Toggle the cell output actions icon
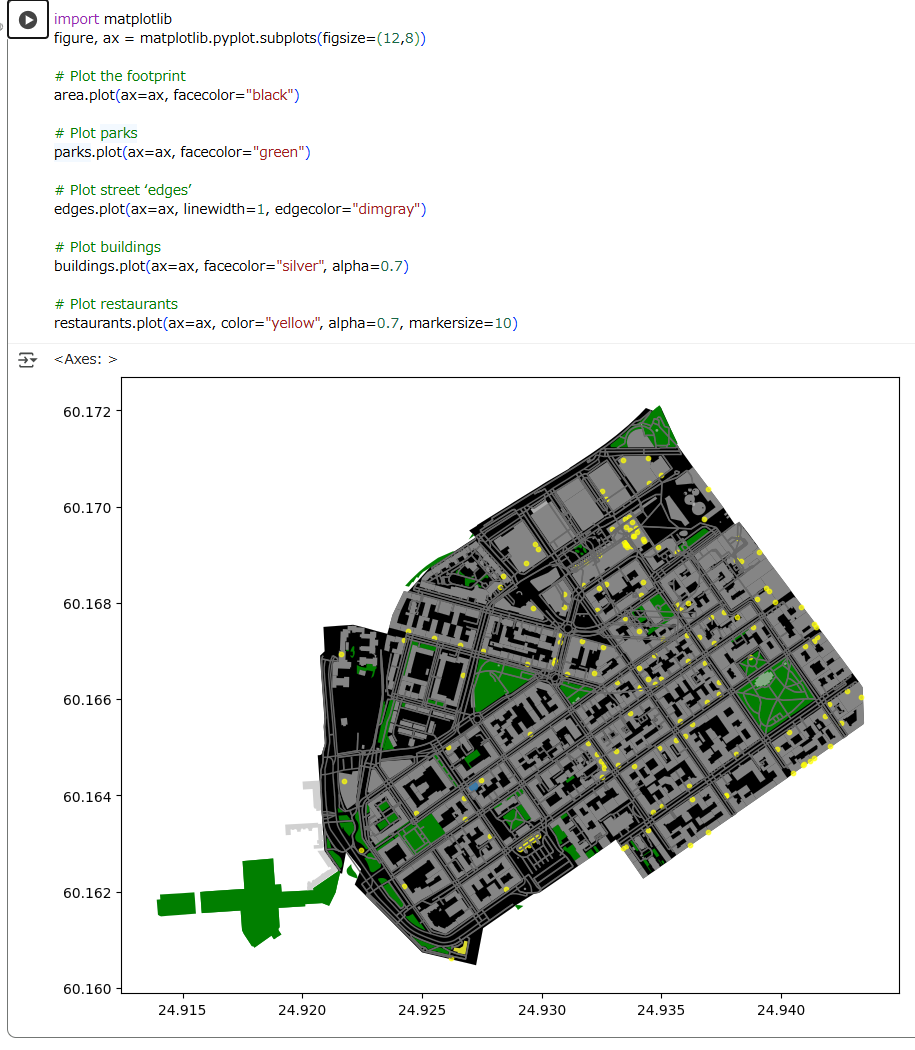 point(27,360)
